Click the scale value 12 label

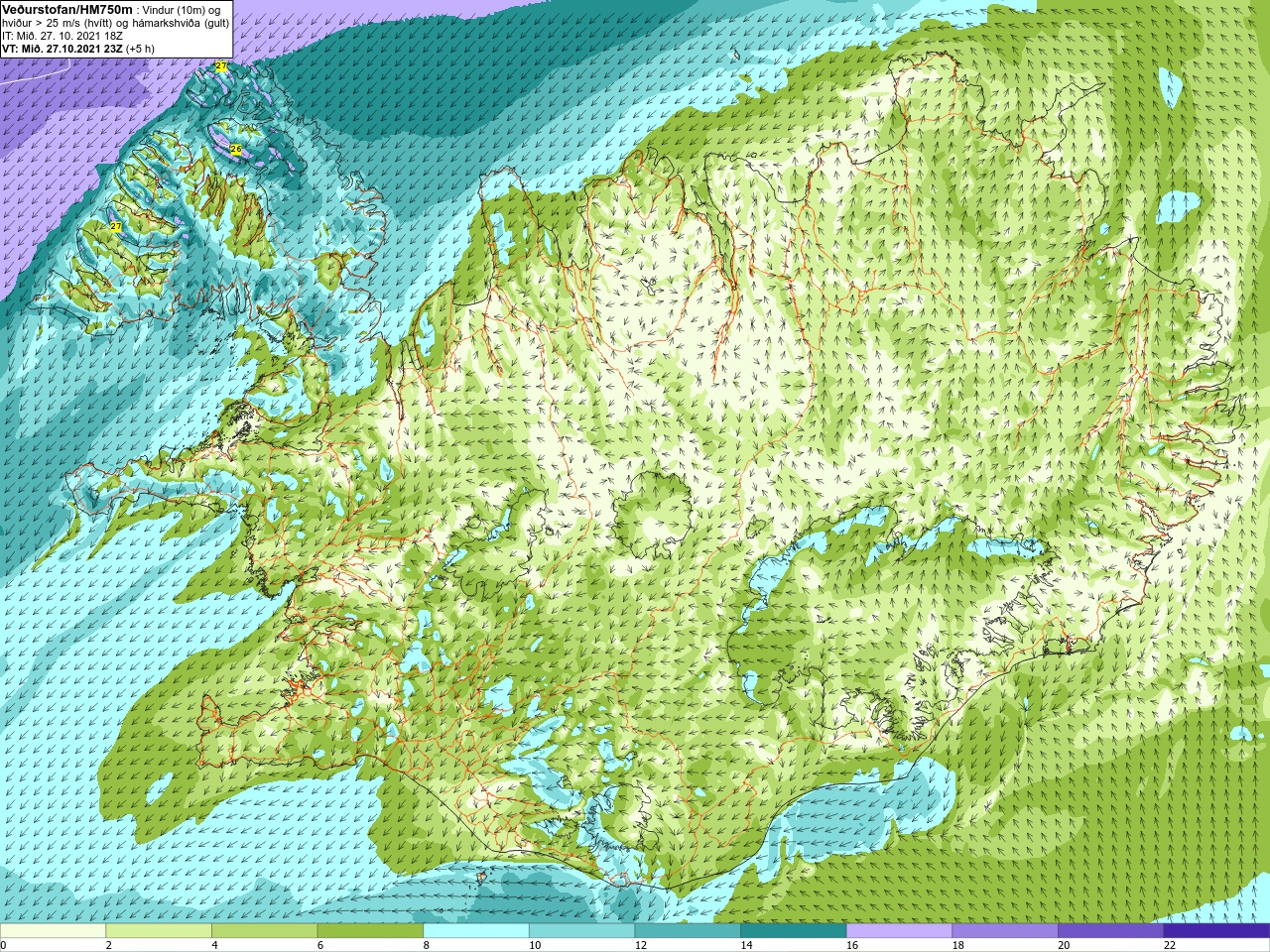point(641,945)
